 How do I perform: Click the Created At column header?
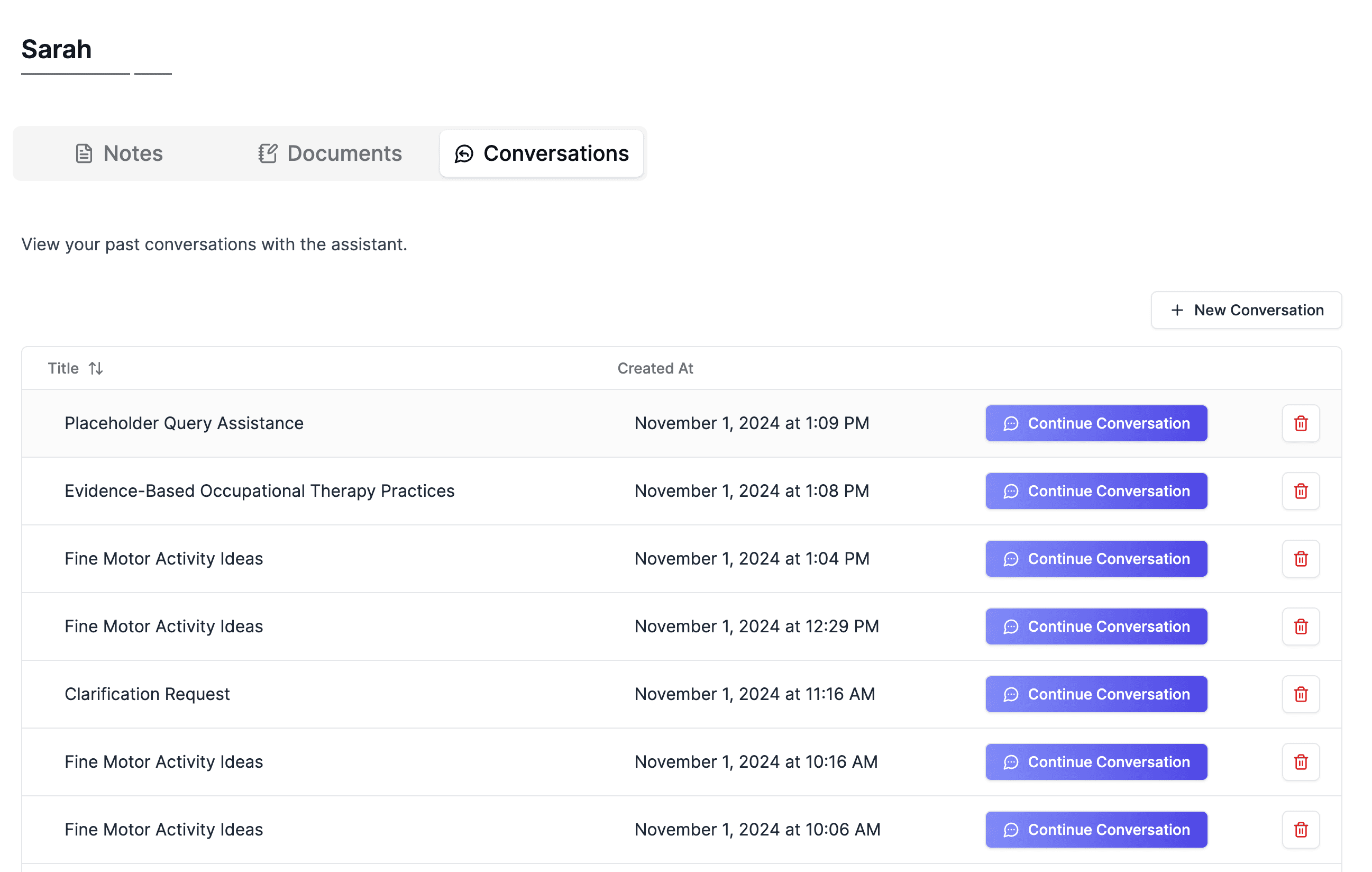[655, 368]
